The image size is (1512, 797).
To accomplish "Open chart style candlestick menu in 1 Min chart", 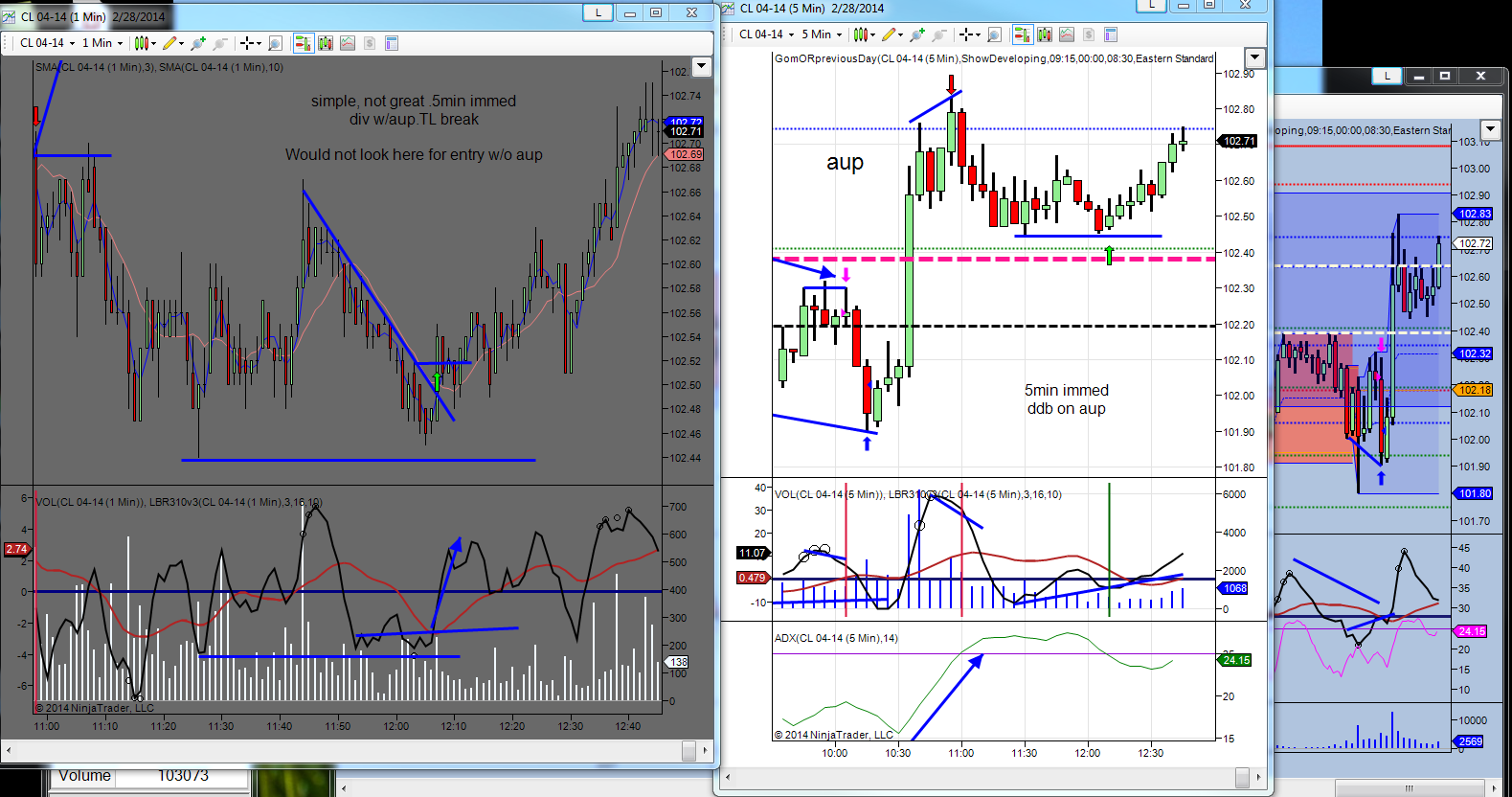I will [145, 43].
